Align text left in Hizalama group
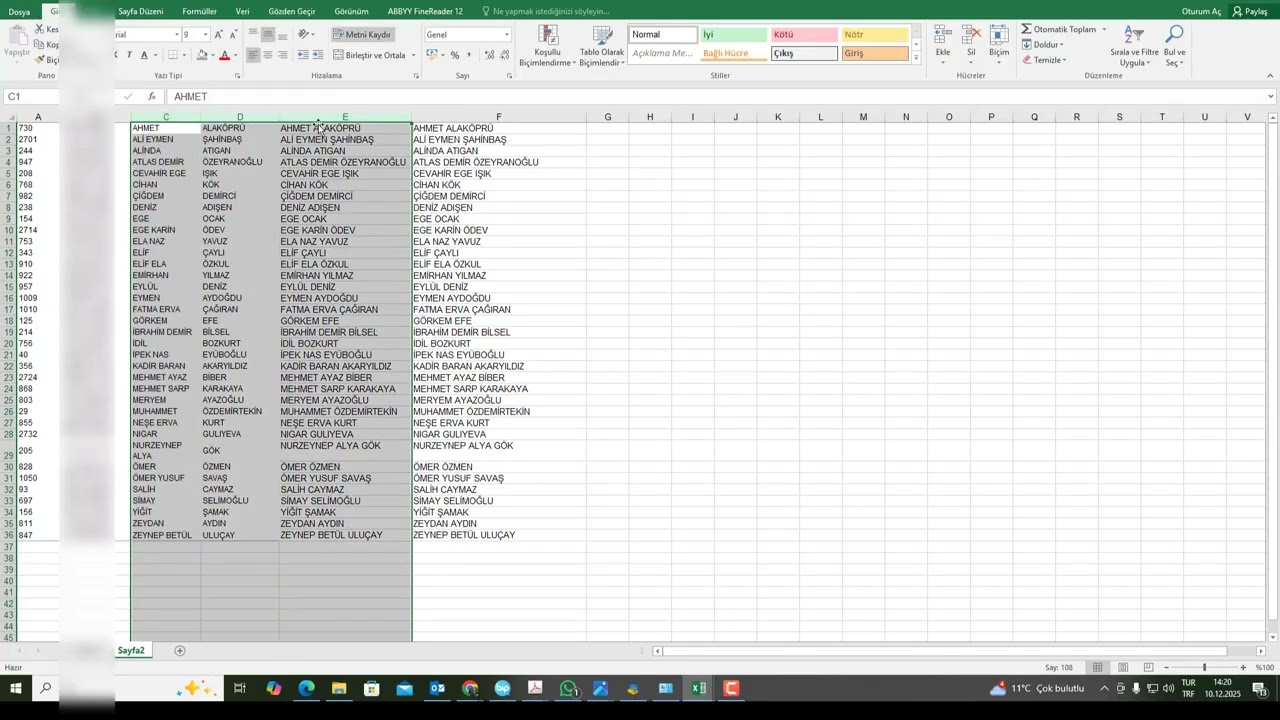The height and width of the screenshot is (720, 1280). [x=253, y=55]
